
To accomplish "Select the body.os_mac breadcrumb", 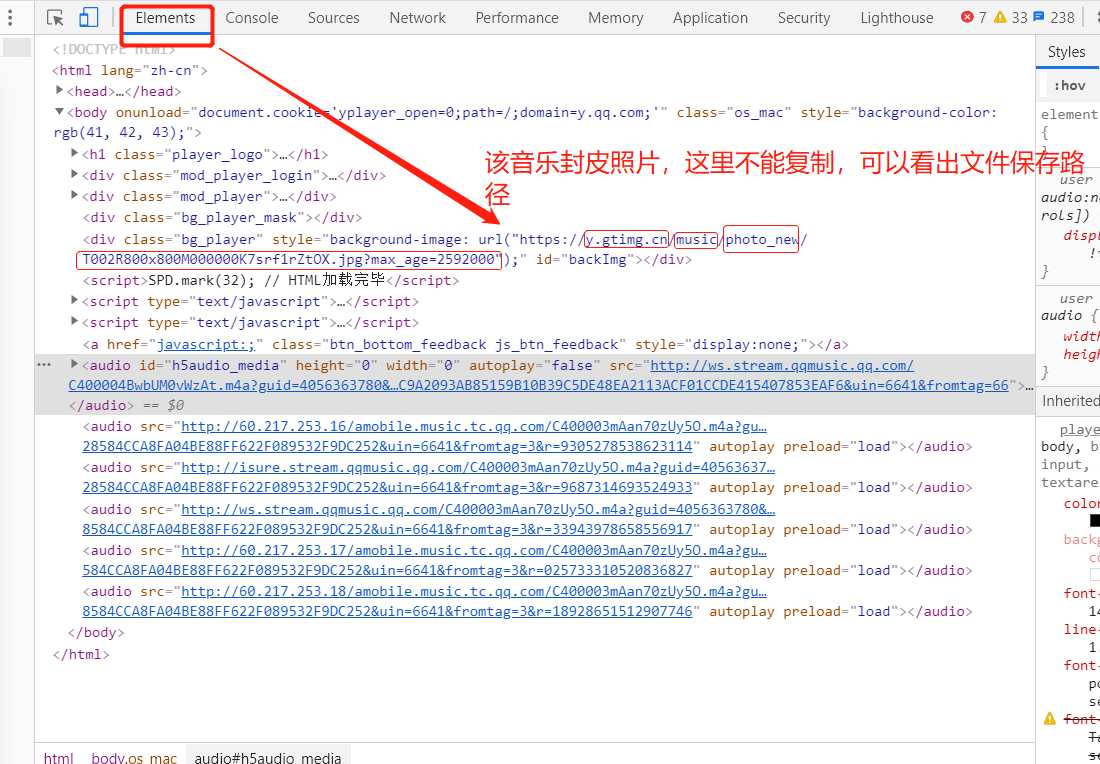I will point(134,758).
